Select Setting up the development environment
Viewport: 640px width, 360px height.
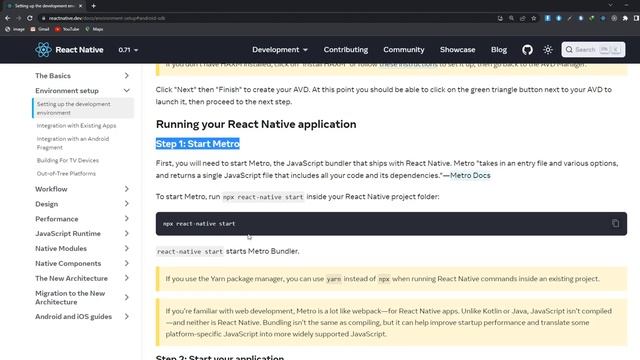pos(83,108)
